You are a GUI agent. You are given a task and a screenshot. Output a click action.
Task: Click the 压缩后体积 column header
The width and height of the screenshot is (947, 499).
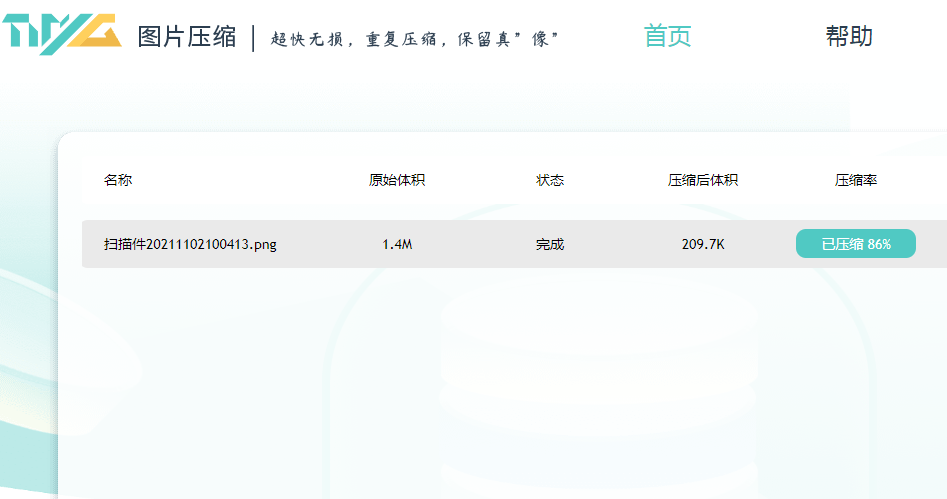tap(703, 180)
